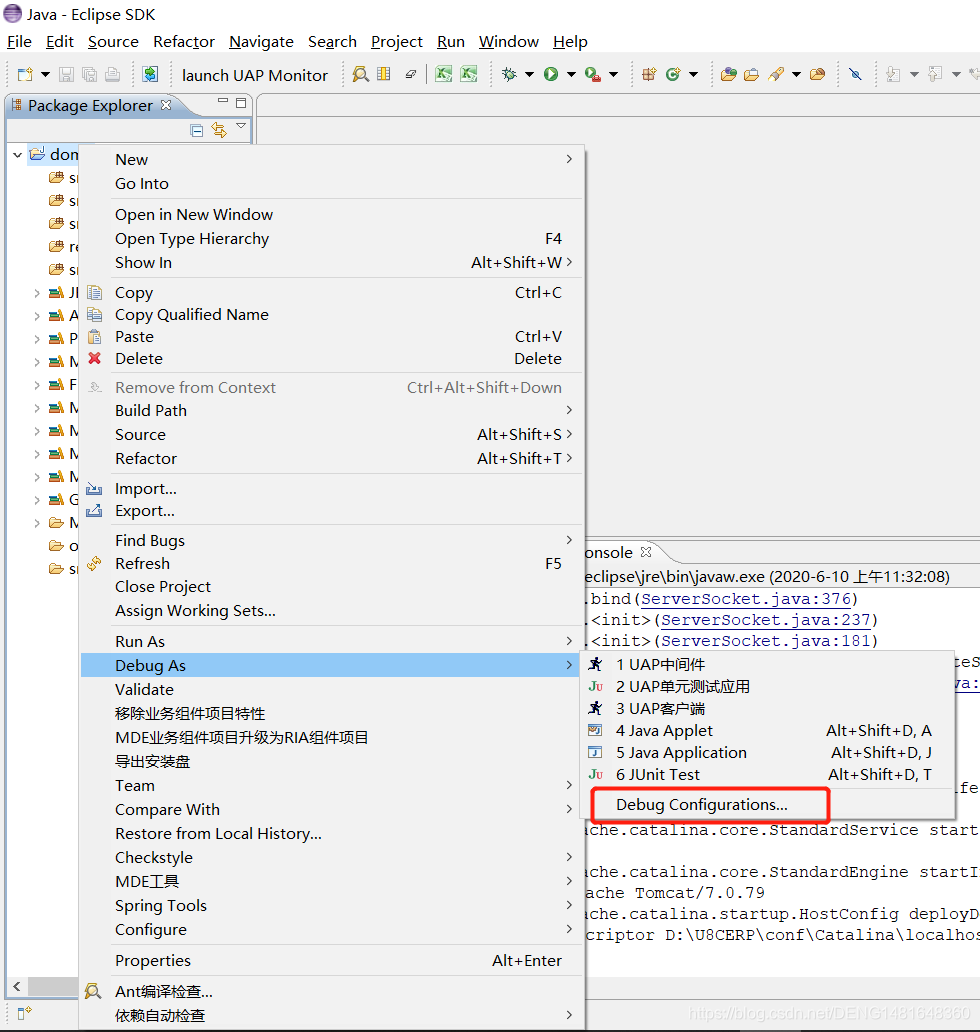Click the Copy icon in context menu

[95, 292]
